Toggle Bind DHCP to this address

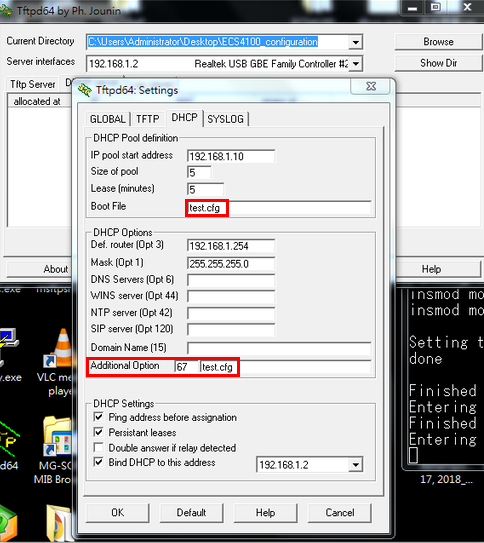pyautogui.click(x=99, y=462)
